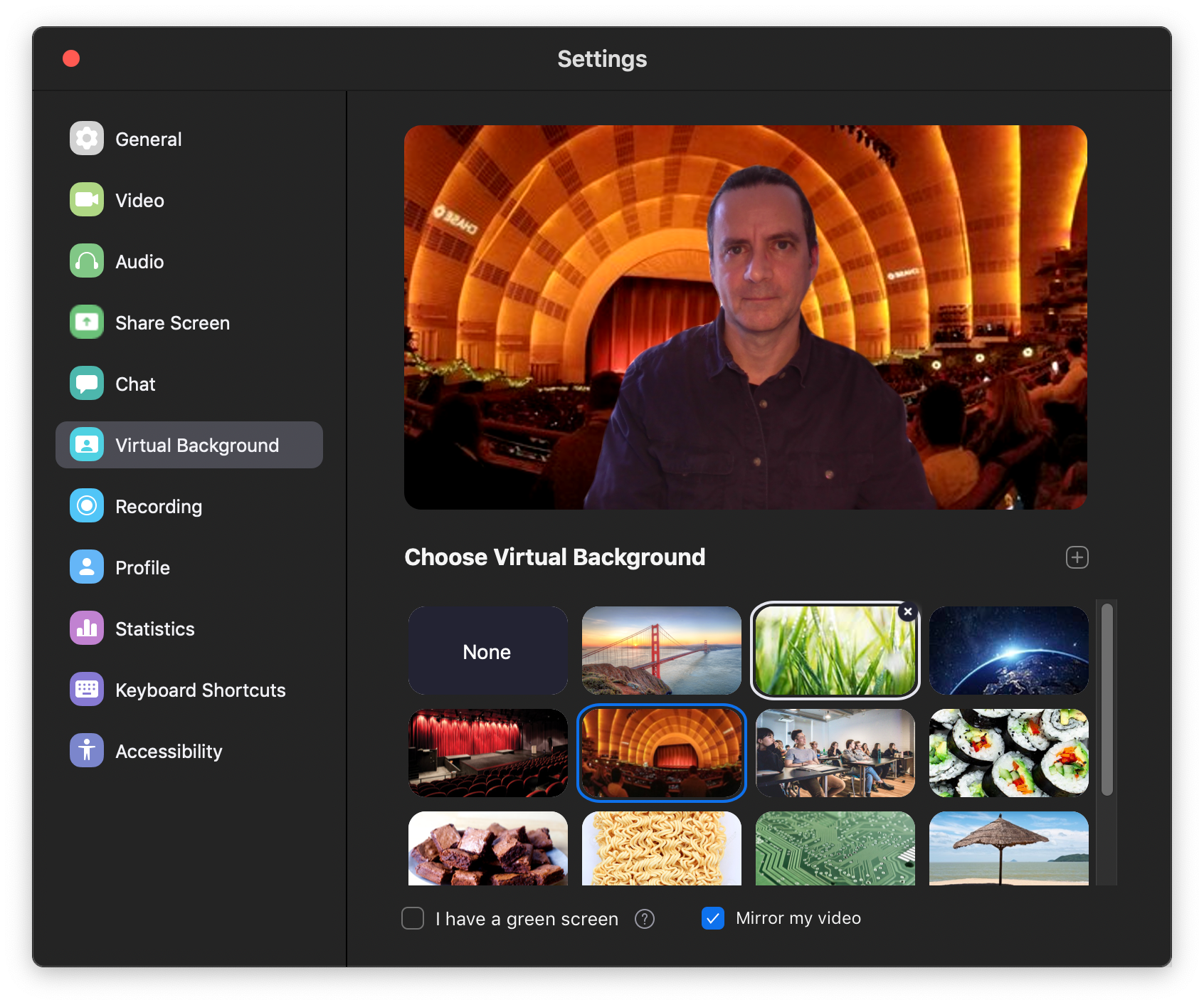Choose red curtain theater stage background
This screenshot has height=1005, width=1204.
488,753
